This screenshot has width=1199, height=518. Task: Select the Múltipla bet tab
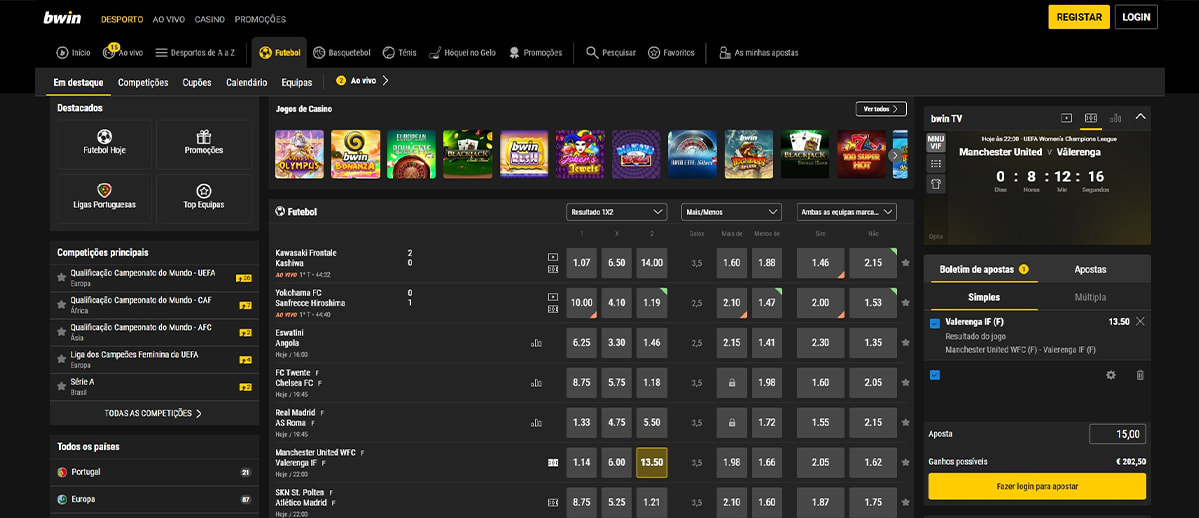pos(1090,297)
